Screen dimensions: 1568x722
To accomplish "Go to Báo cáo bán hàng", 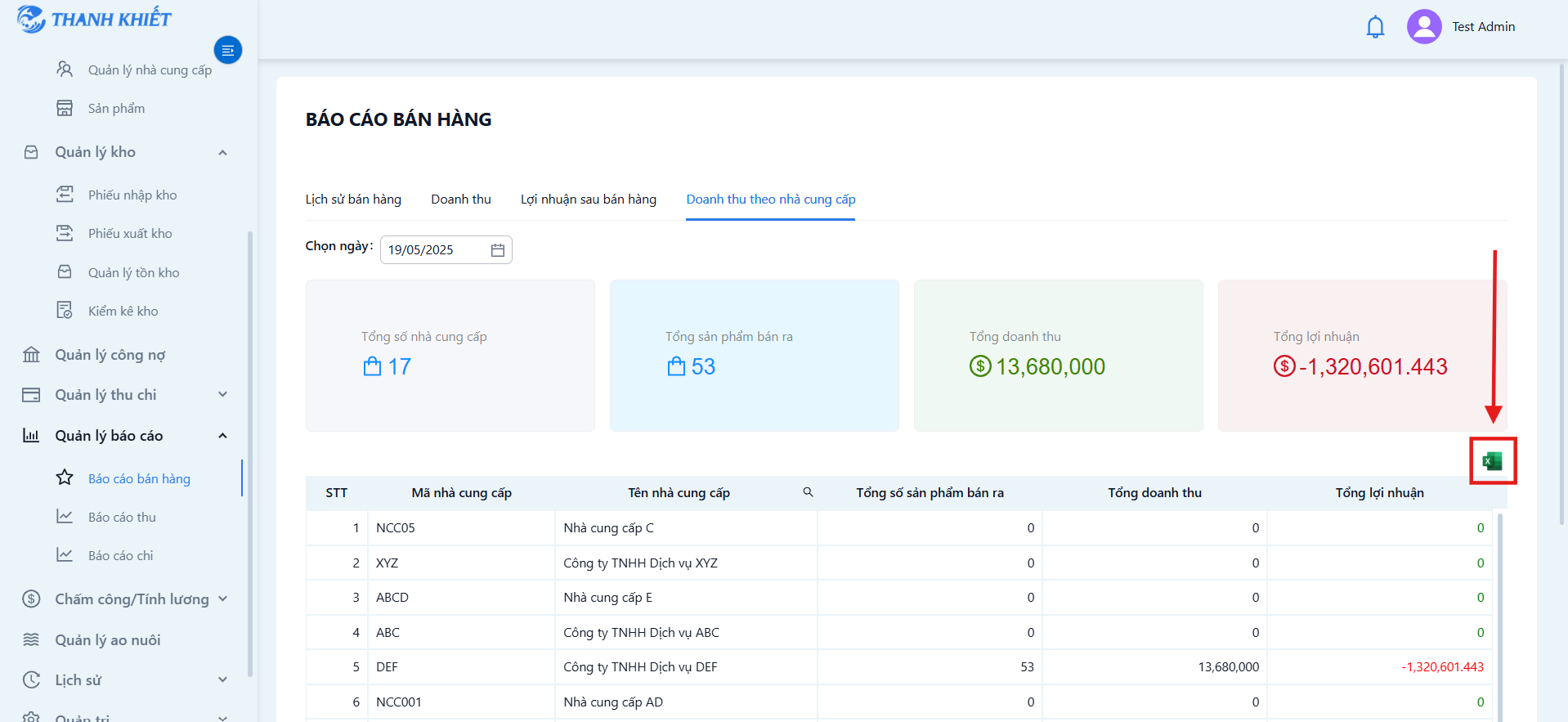I will [x=139, y=478].
